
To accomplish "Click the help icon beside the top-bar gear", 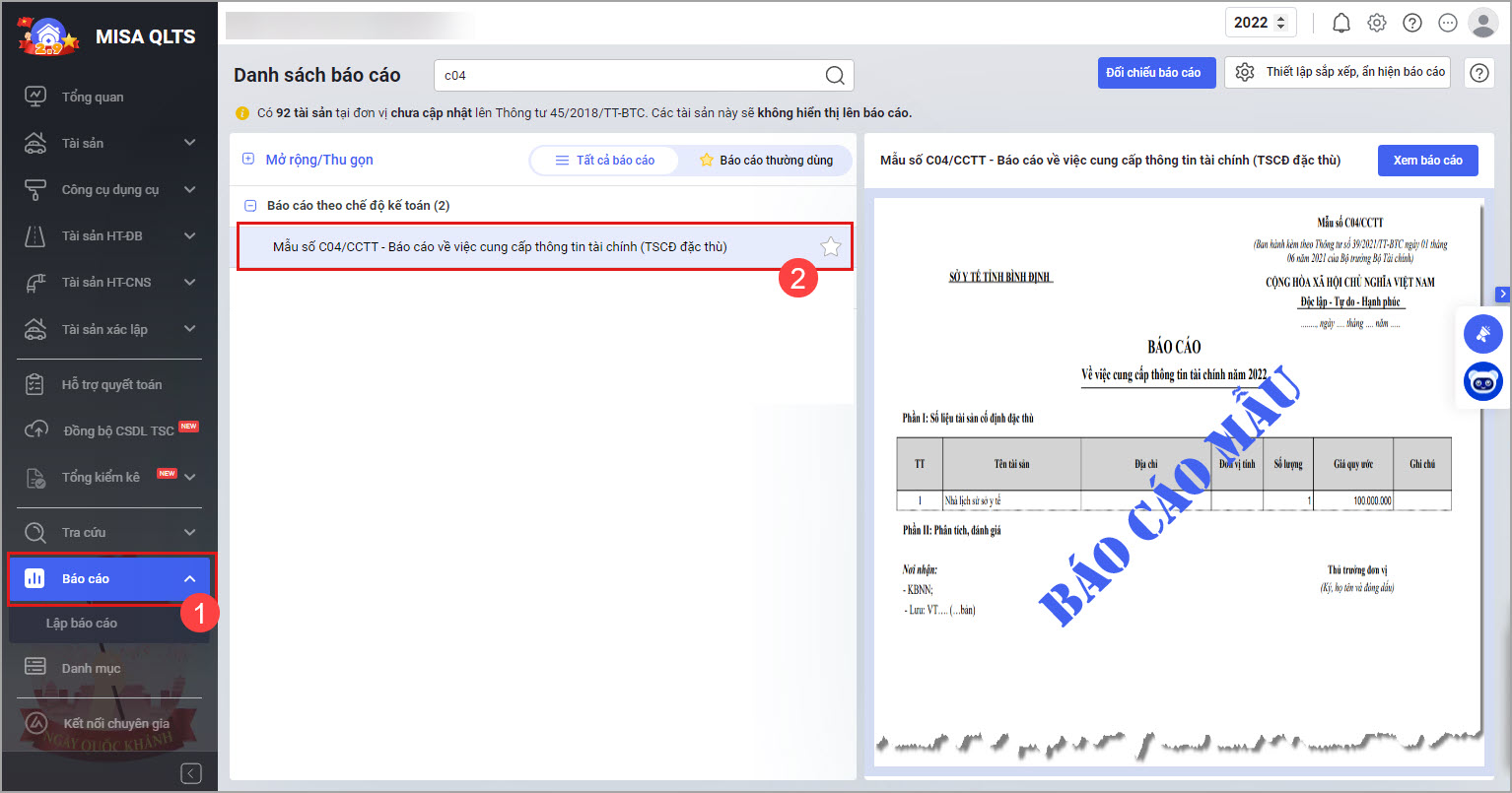I will click(1412, 23).
